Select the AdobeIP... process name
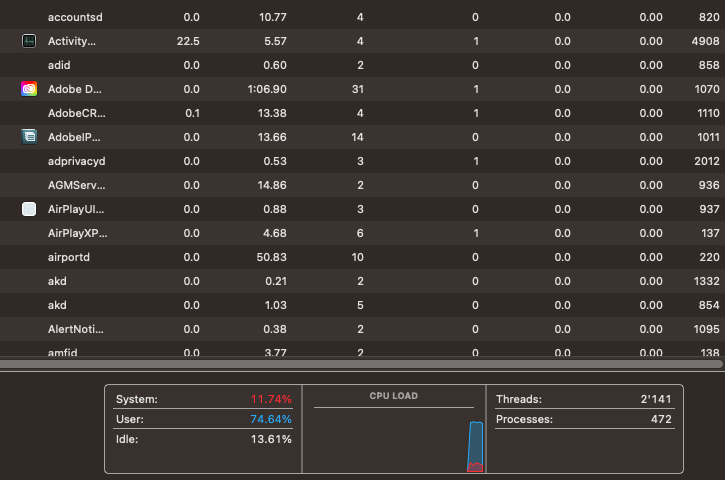Screen dimensions: 725x480 74,137
